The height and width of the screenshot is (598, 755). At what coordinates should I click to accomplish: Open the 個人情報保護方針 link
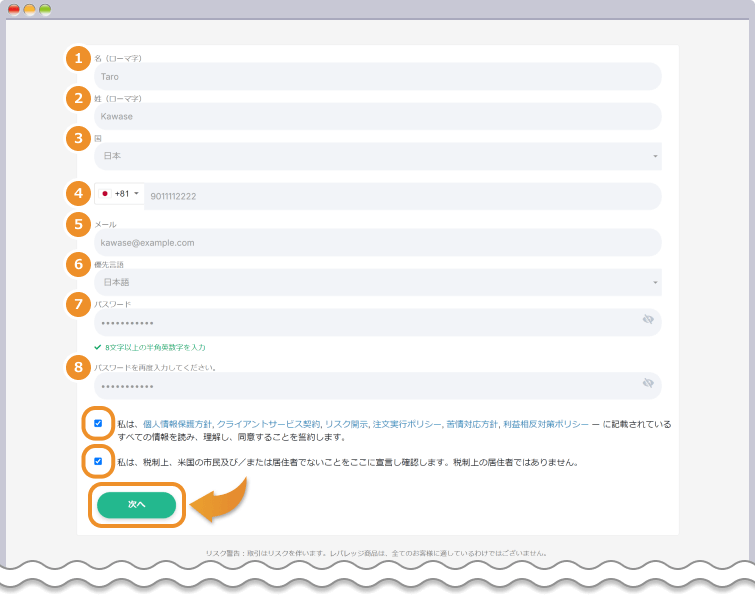coord(177,424)
